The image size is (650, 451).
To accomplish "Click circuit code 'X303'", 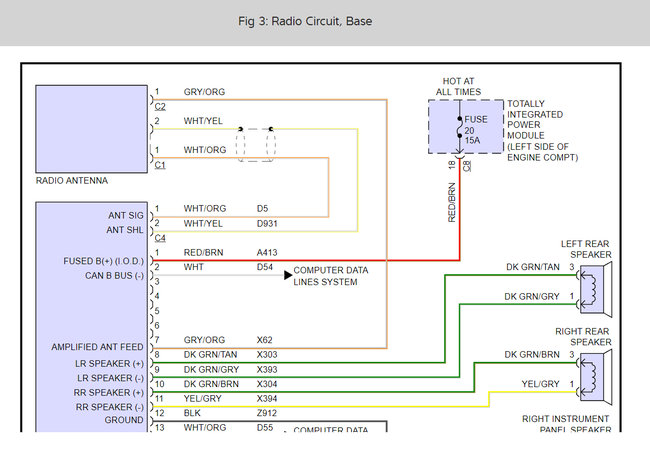I will [267, 354].
